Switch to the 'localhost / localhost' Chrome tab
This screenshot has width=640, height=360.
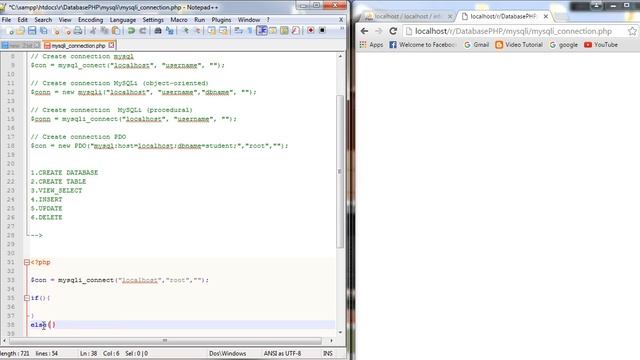point(407,16)
